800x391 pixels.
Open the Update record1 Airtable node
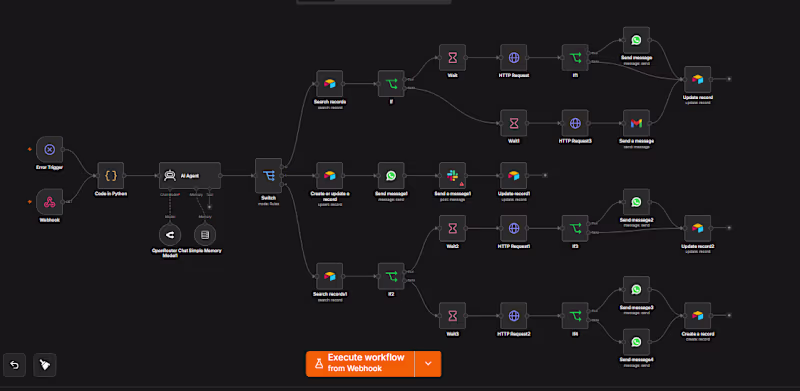(x=514, y=176)
